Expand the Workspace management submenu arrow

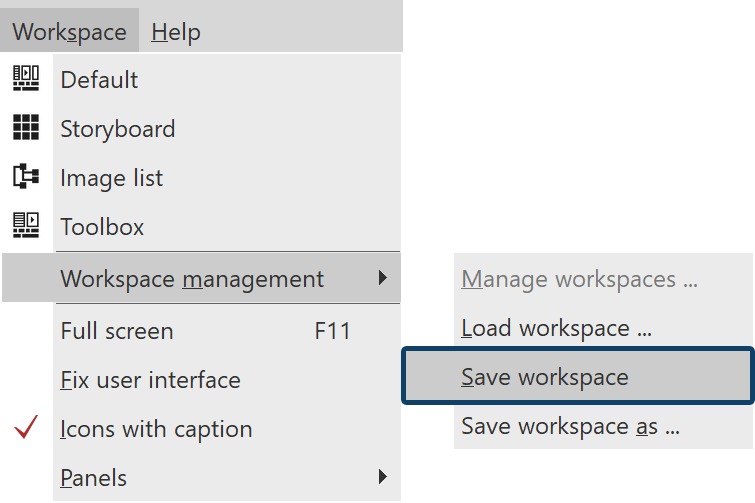pyautogui.click(x=383, y=278)
